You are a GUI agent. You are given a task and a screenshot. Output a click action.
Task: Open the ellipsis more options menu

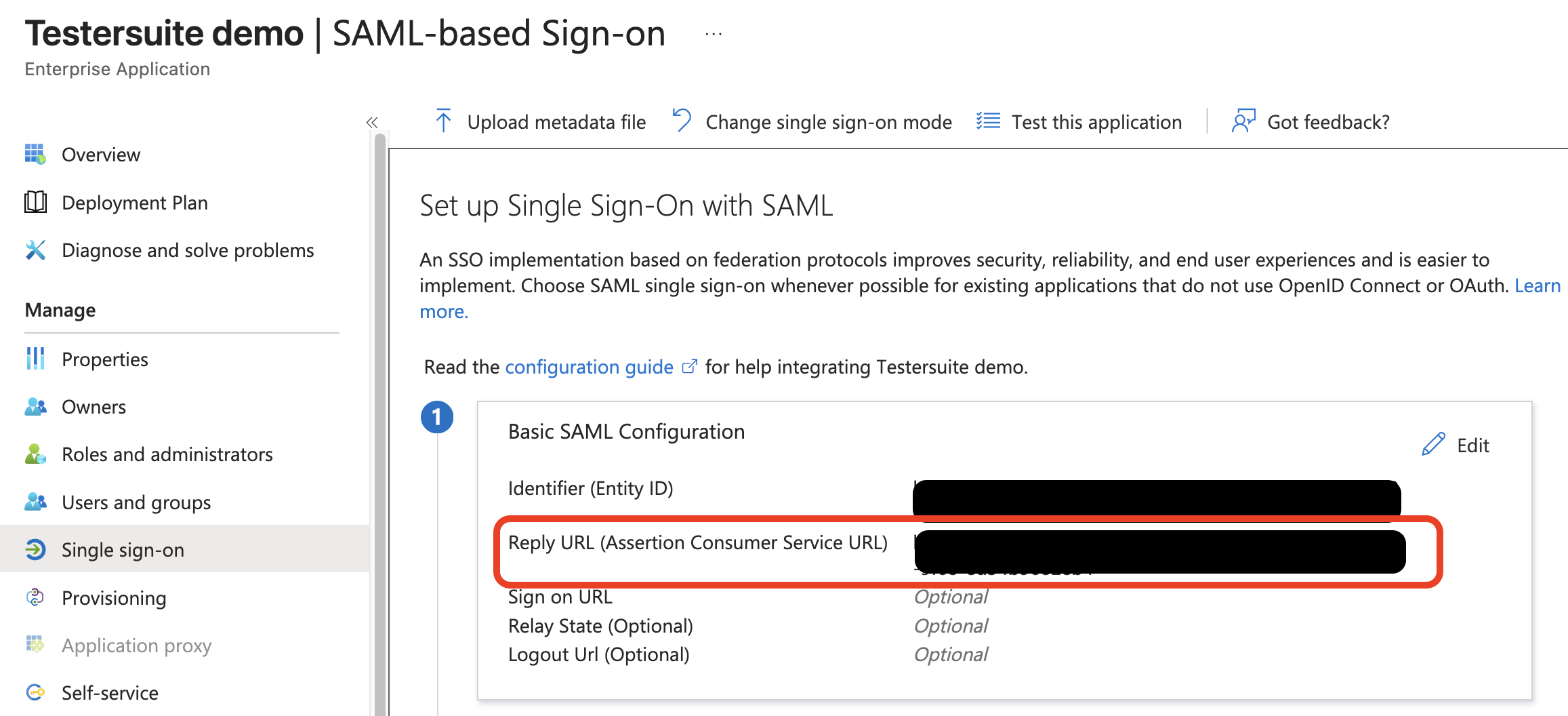pyautogui.click(x=714, y=34)
